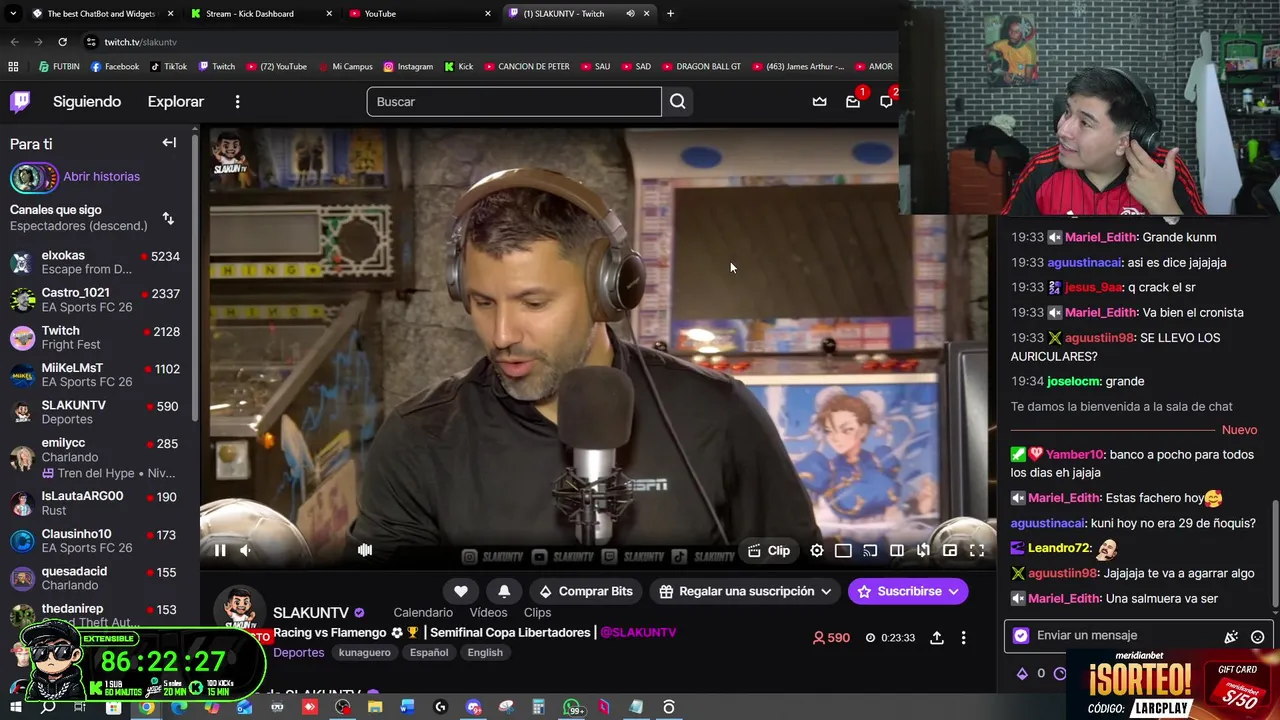This screenshot has width=1280, height=720.
Task: Toggle the pop-out mini player
Action: pos(950,550)
